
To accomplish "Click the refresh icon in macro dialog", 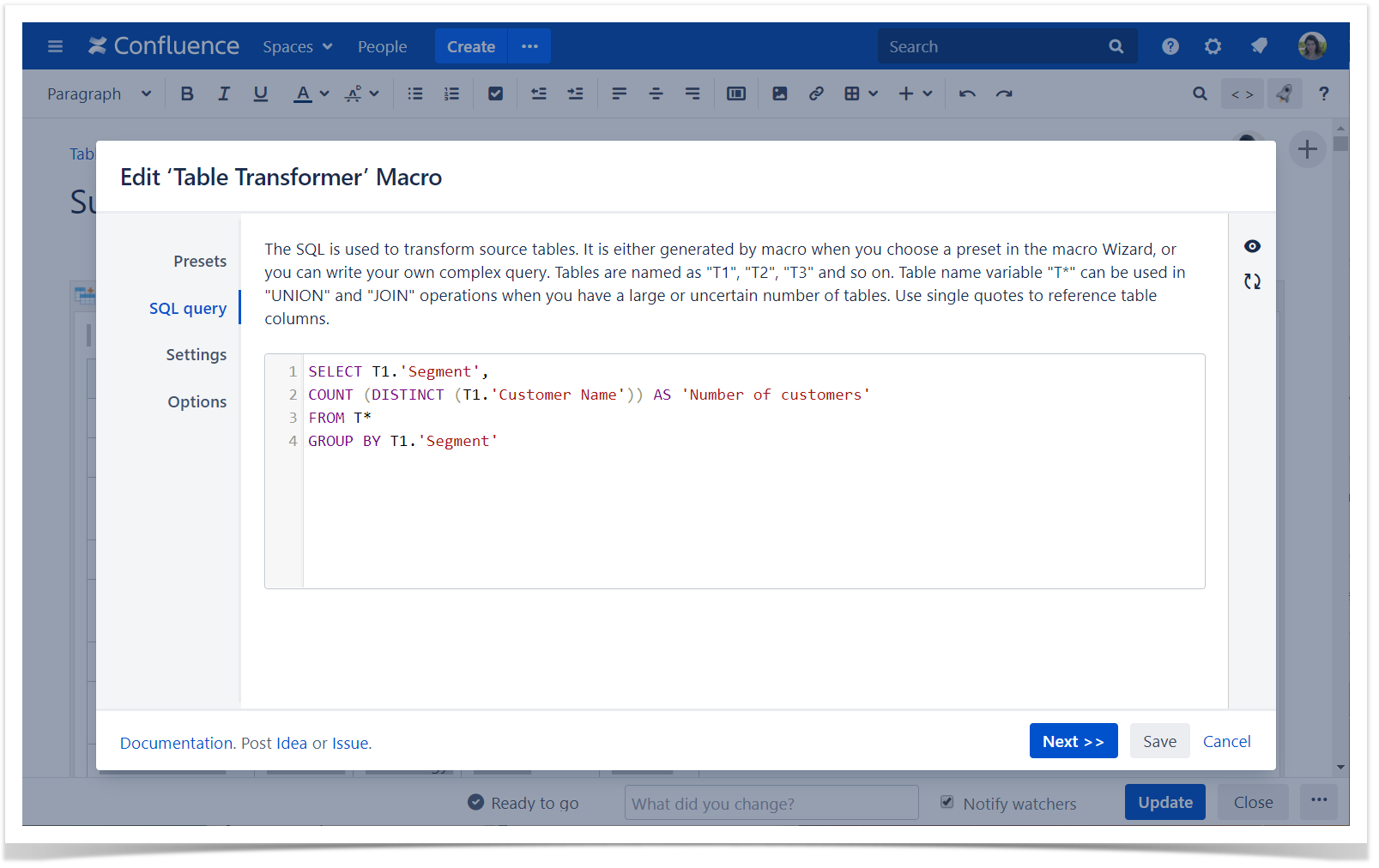I will click(1252, 281).
